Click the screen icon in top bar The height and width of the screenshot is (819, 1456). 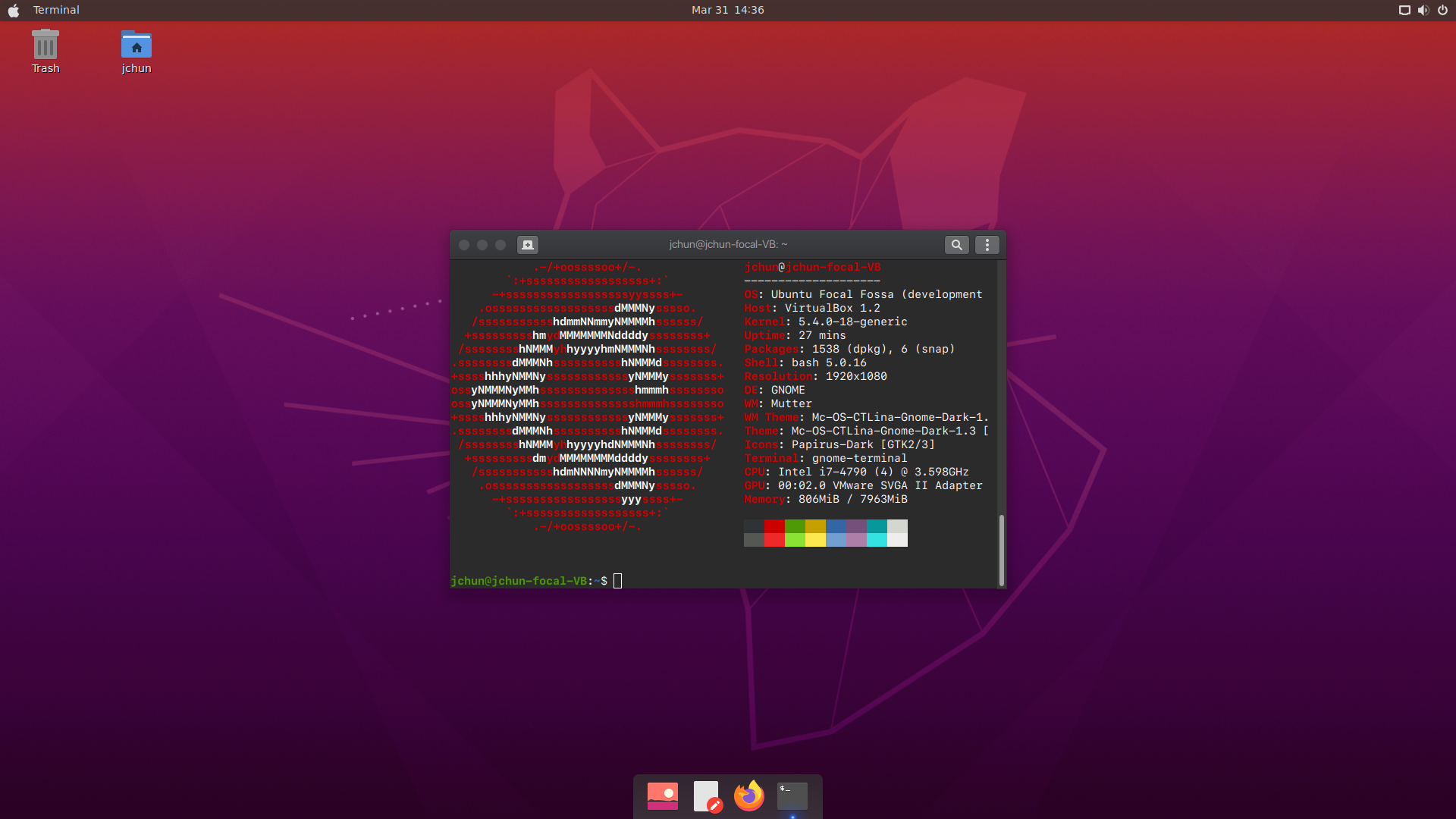pyautogui.click(x=1404, y=10)
